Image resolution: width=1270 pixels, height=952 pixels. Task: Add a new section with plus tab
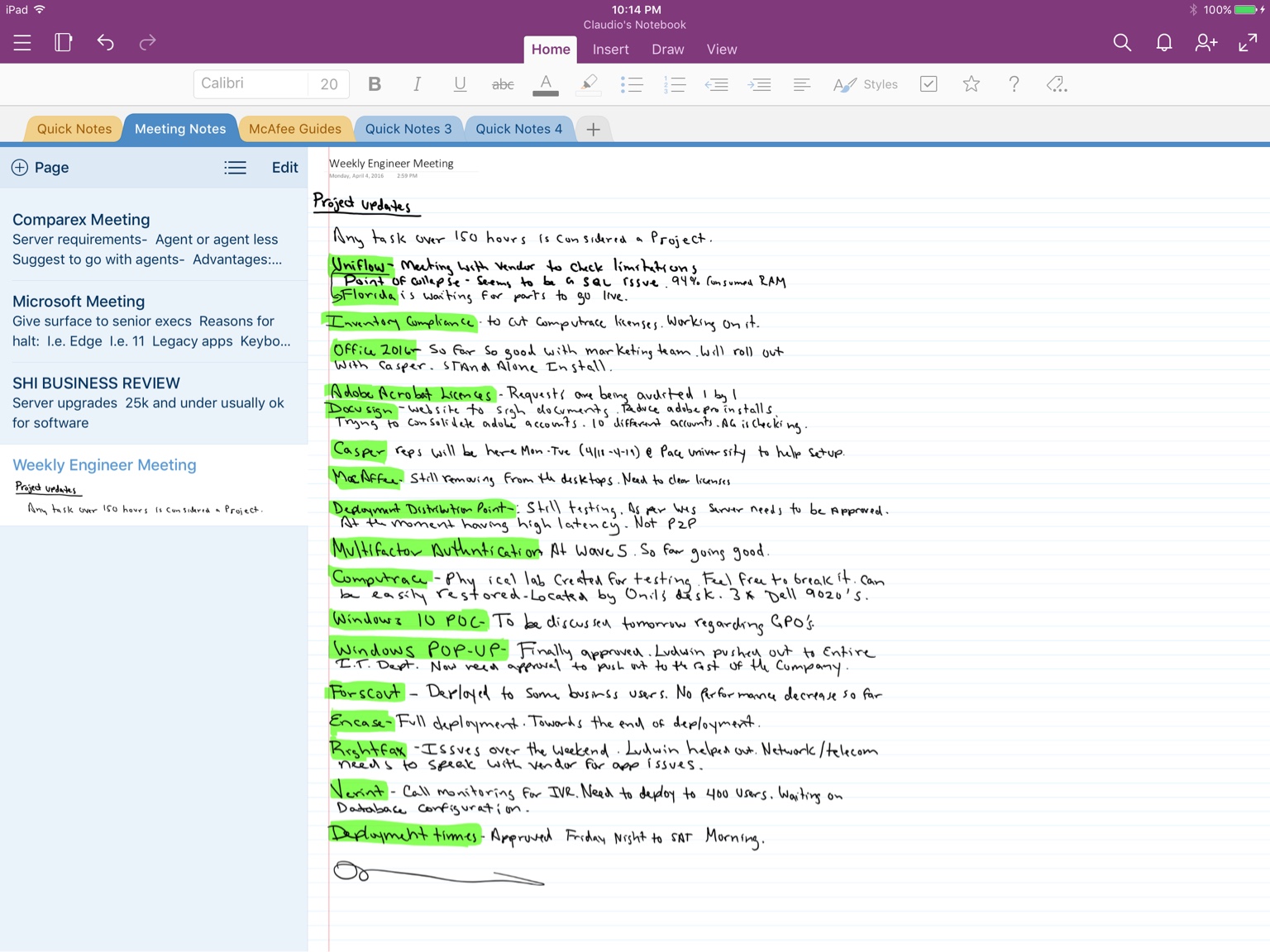[x=593, y=129]
